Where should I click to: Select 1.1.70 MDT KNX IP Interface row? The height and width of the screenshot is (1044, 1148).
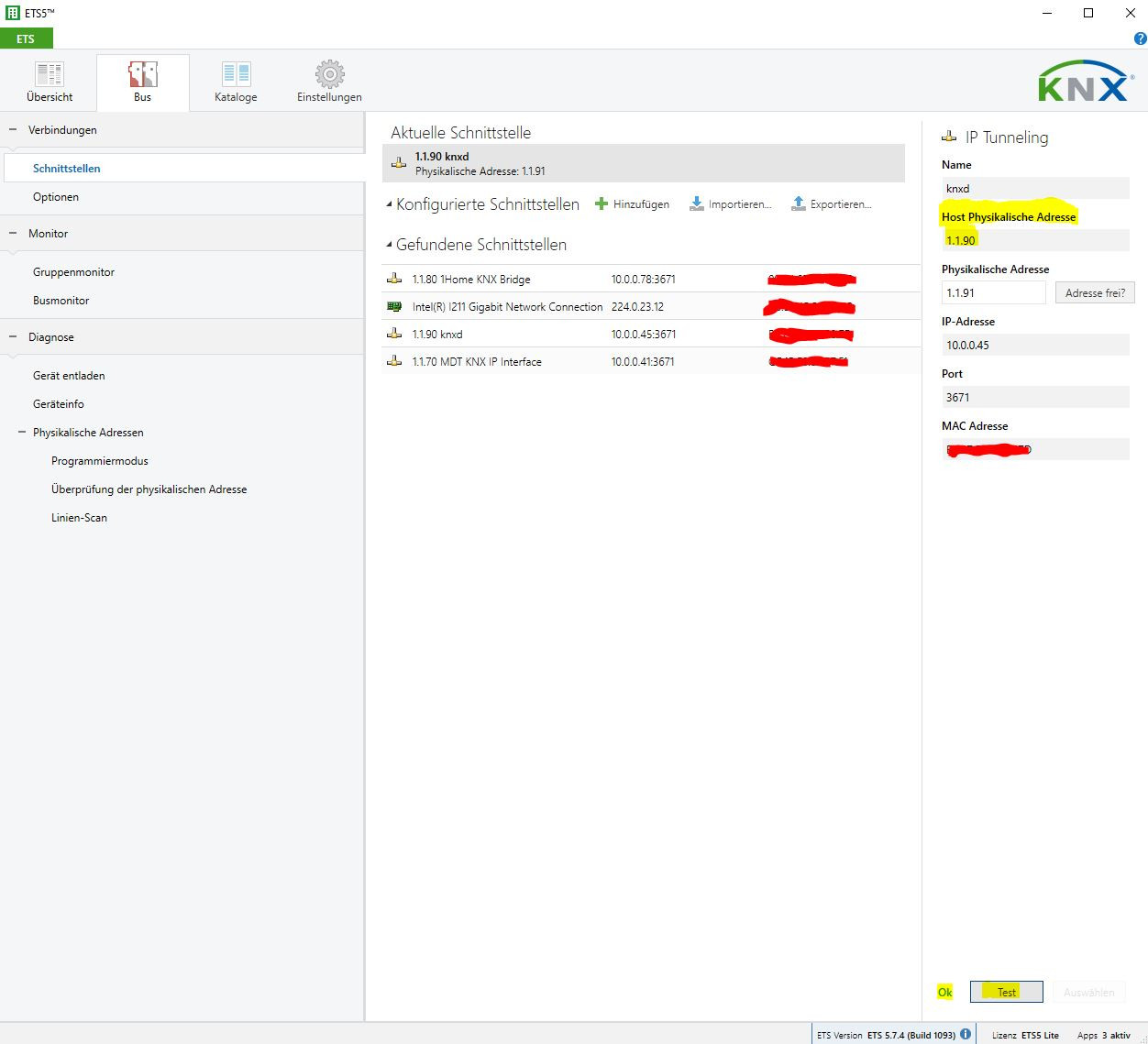[651, 361]
